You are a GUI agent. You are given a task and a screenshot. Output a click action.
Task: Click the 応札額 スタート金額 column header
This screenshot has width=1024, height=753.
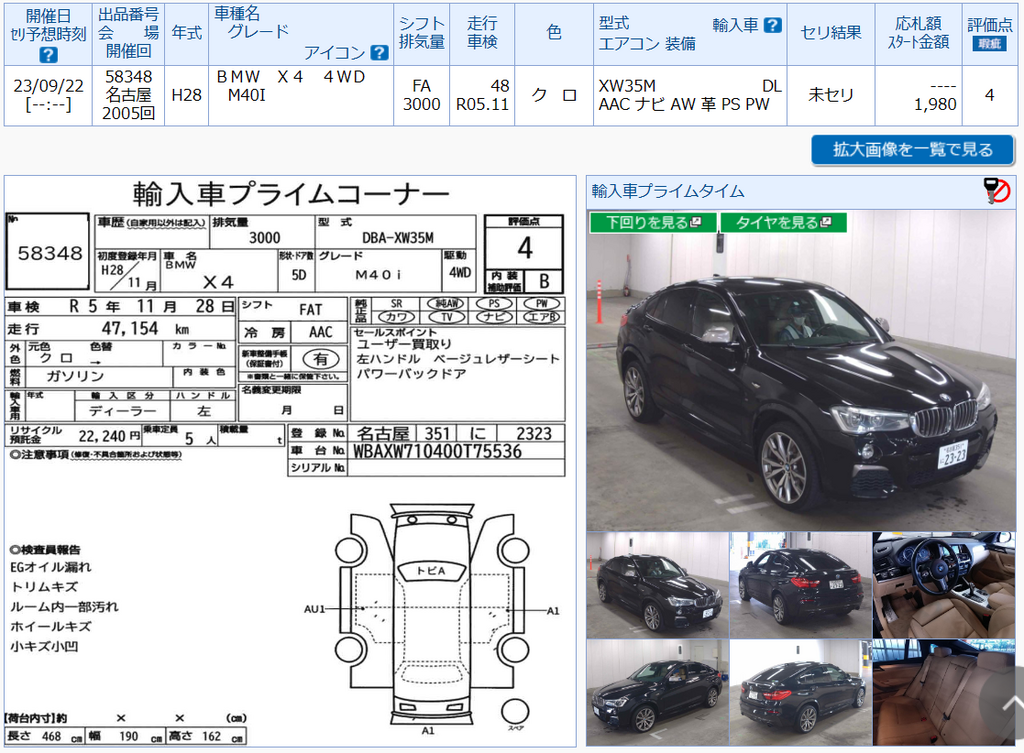pyautogui.click(x=918, y=33)
